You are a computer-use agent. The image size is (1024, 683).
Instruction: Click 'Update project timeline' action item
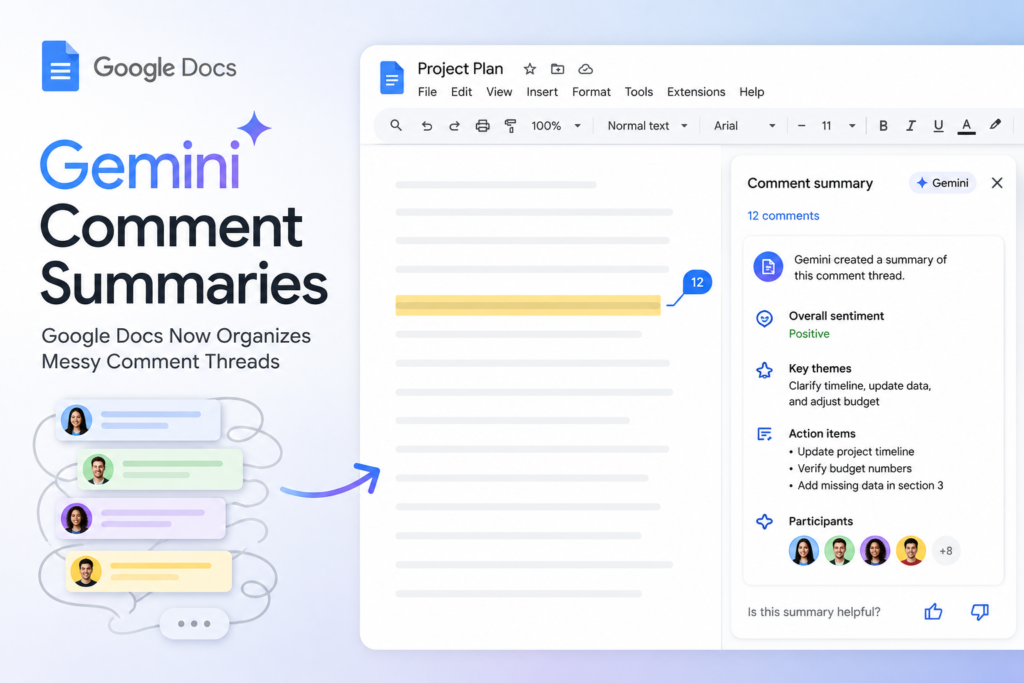point(856,452)
